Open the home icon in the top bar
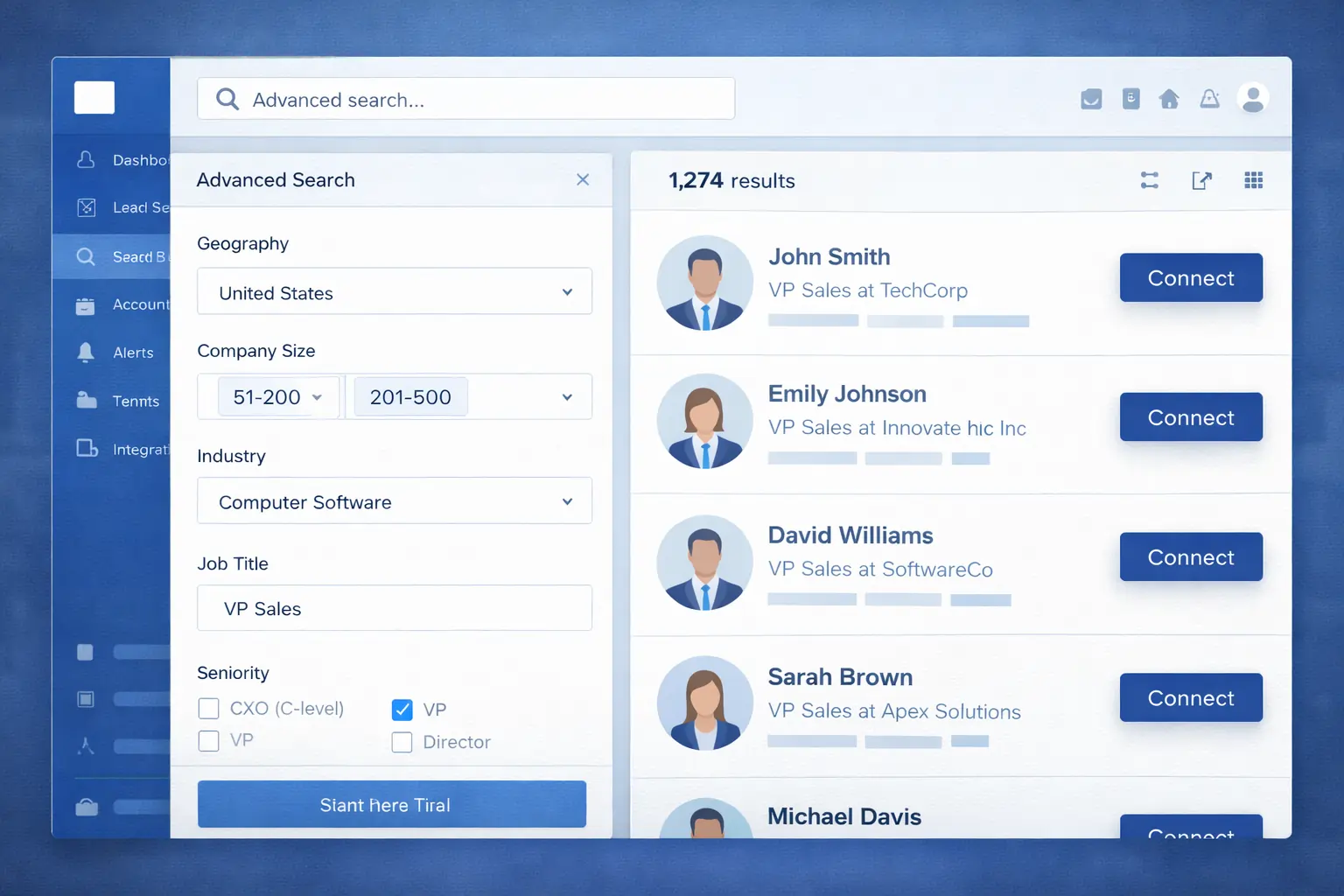This screenshot has height=896, width=1344. (x=1170, y=99)
